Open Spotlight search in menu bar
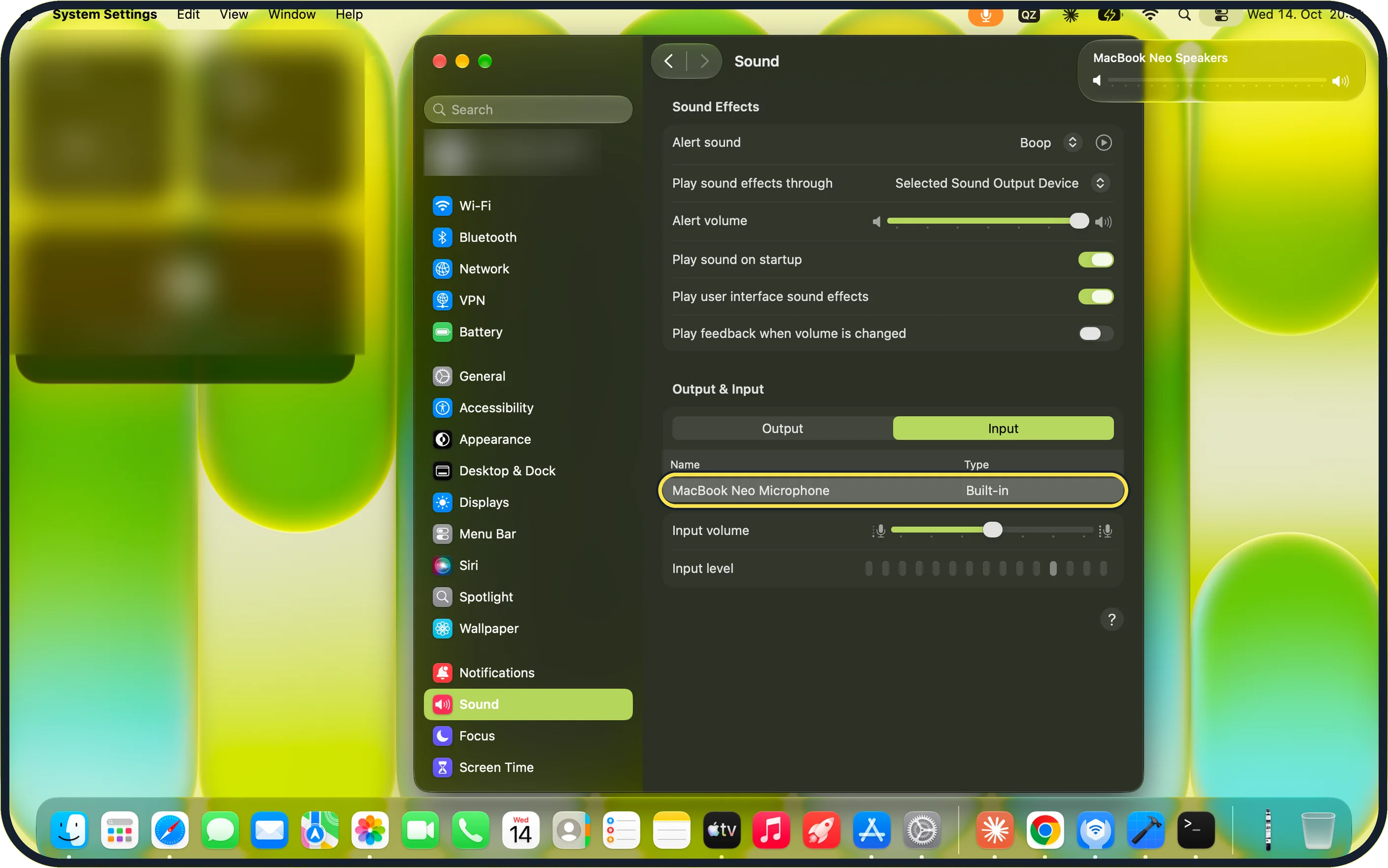The width and height of the screenshot is (1388, 868). [1183, 15]
